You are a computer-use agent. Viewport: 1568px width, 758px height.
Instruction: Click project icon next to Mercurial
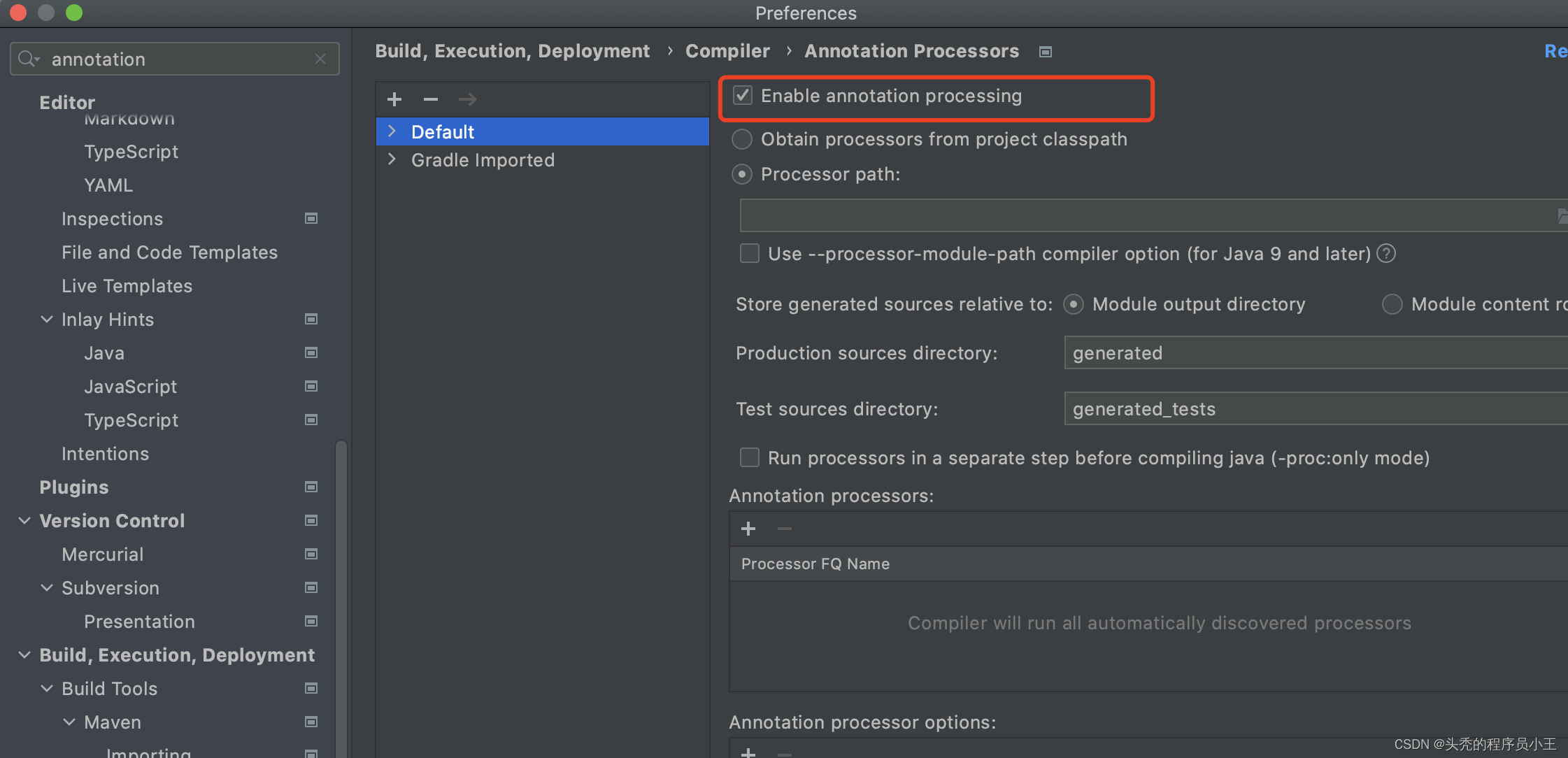click(311, 554)
